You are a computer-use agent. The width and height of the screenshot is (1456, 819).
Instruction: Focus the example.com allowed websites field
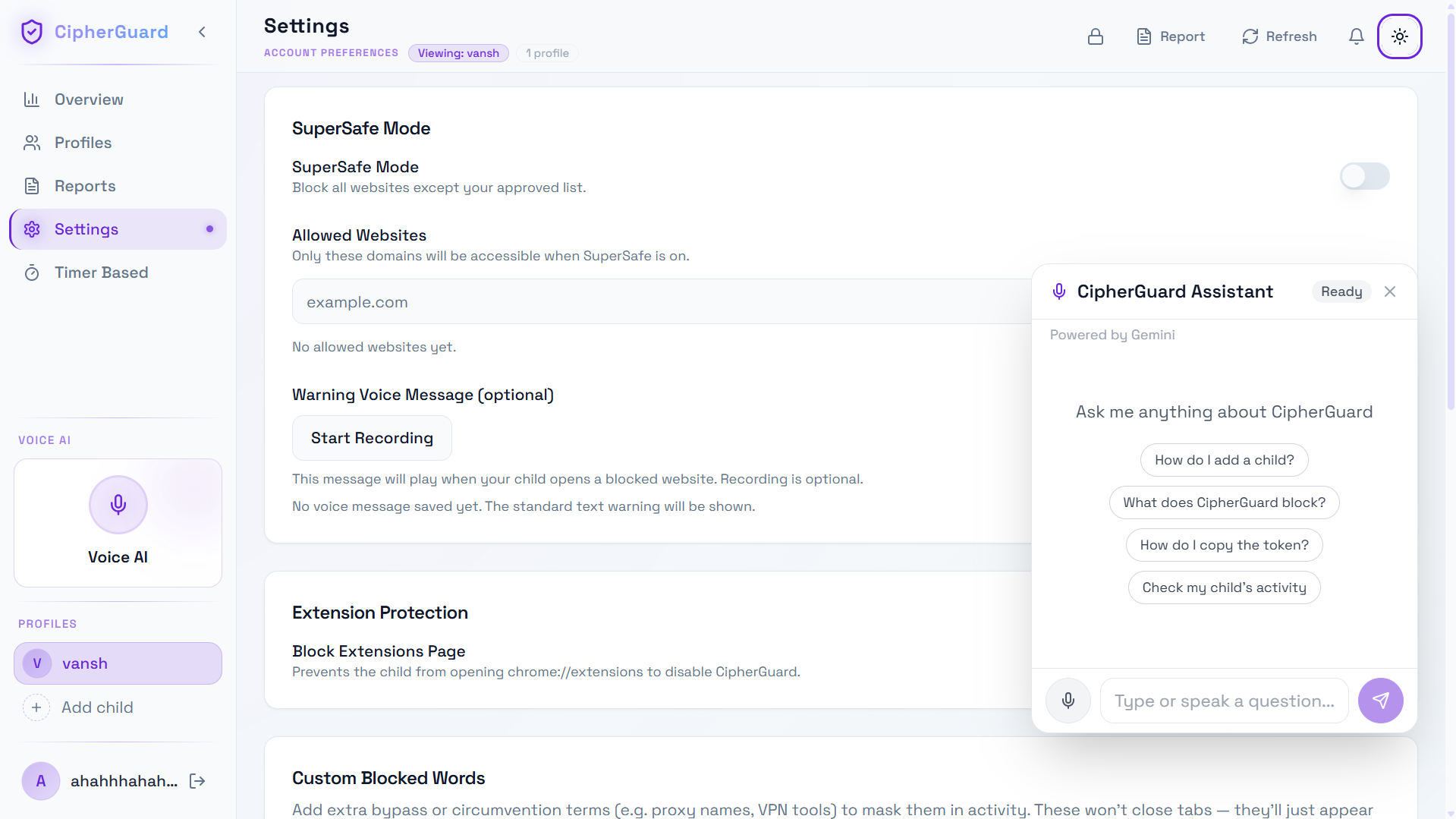662,302
